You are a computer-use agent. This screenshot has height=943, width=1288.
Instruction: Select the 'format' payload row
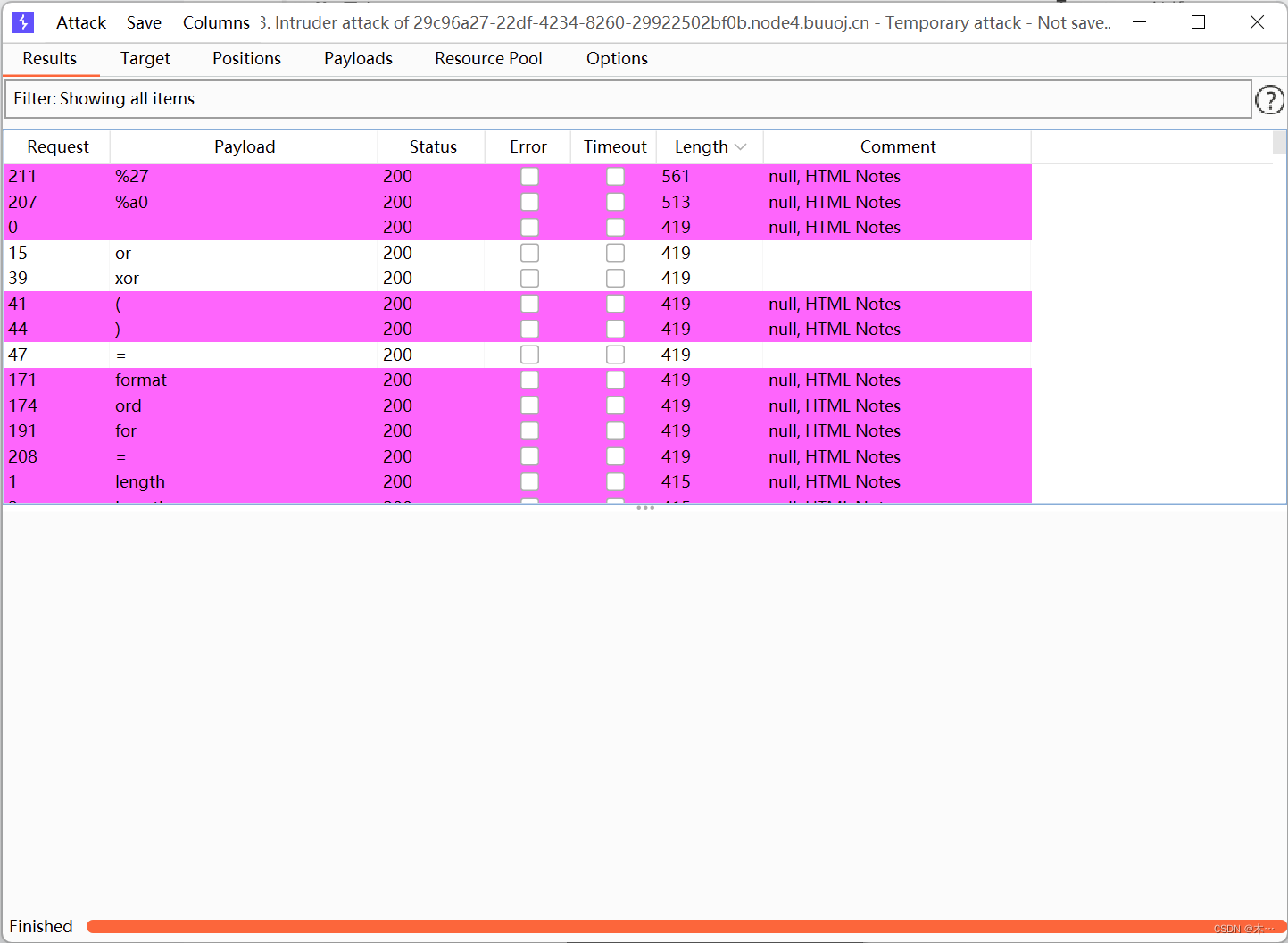pyautogui.click(x=518, y=380)
